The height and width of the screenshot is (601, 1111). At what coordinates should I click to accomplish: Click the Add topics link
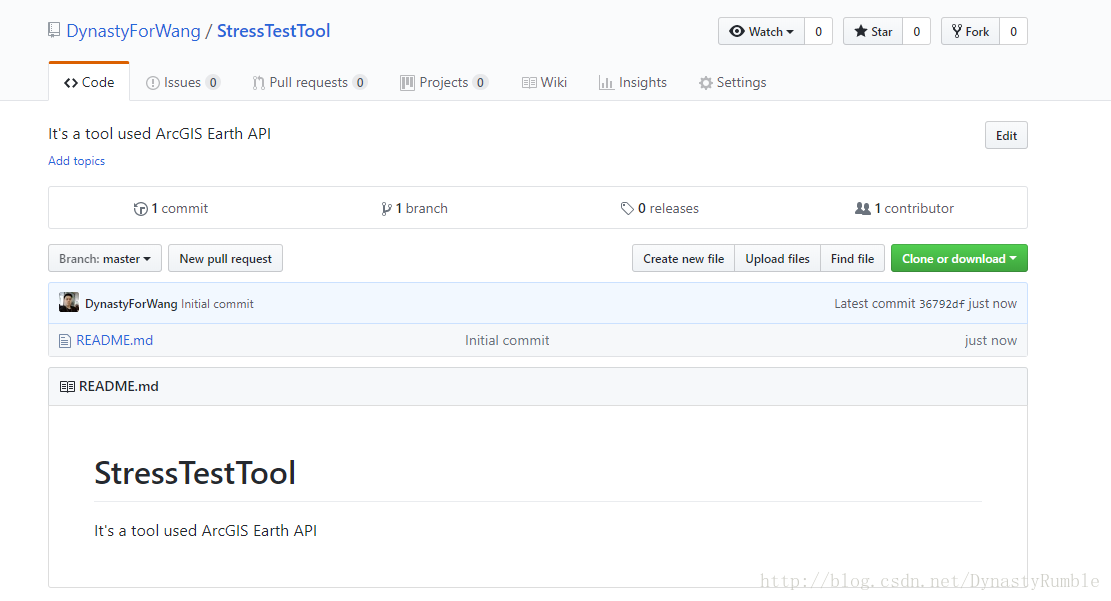77,161
